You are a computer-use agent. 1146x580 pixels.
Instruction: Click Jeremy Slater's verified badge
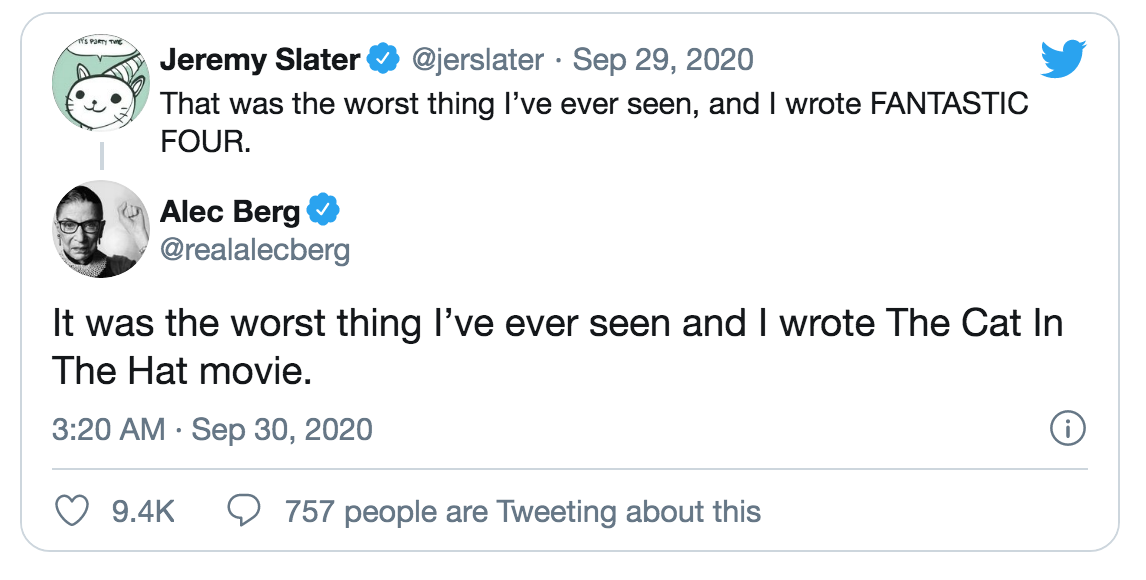pos(384,60)
